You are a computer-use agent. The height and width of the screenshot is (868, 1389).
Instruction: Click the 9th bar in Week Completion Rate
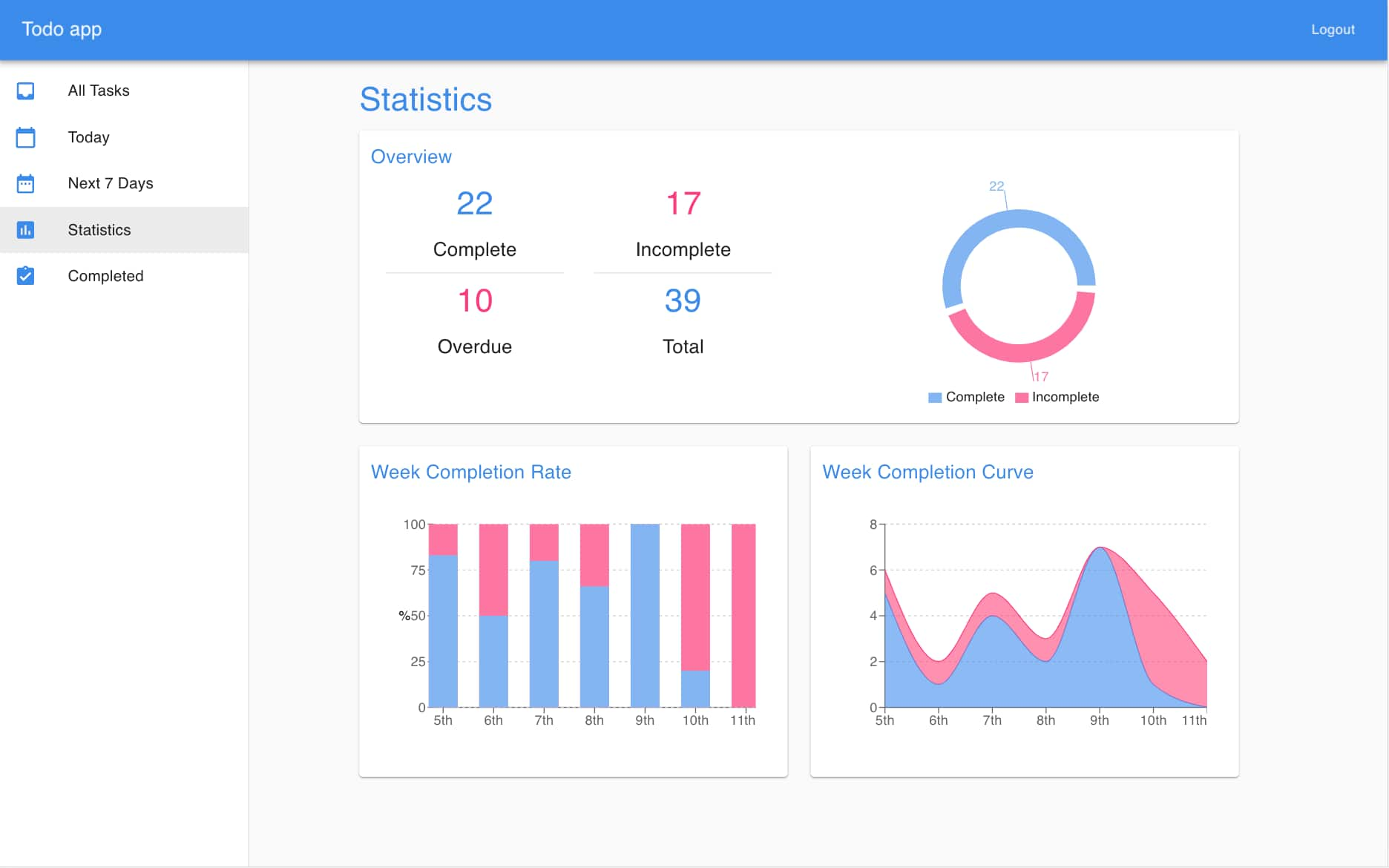point(645,615)
